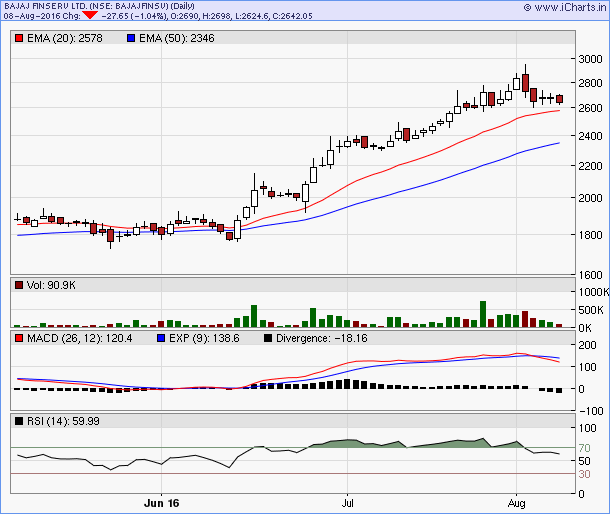Click the tallest green volume bar in late July
610x514 pixels.
pos(483,314)
